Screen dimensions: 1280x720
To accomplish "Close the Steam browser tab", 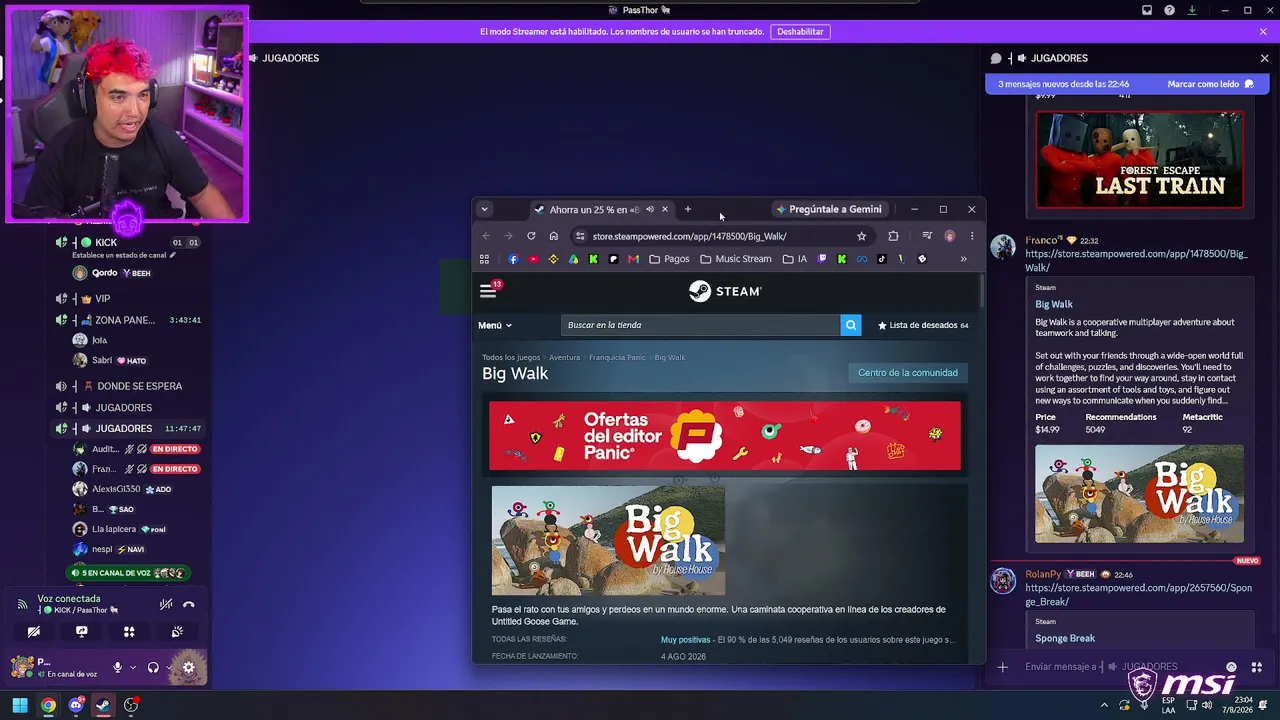I will [x=664, y=209].
